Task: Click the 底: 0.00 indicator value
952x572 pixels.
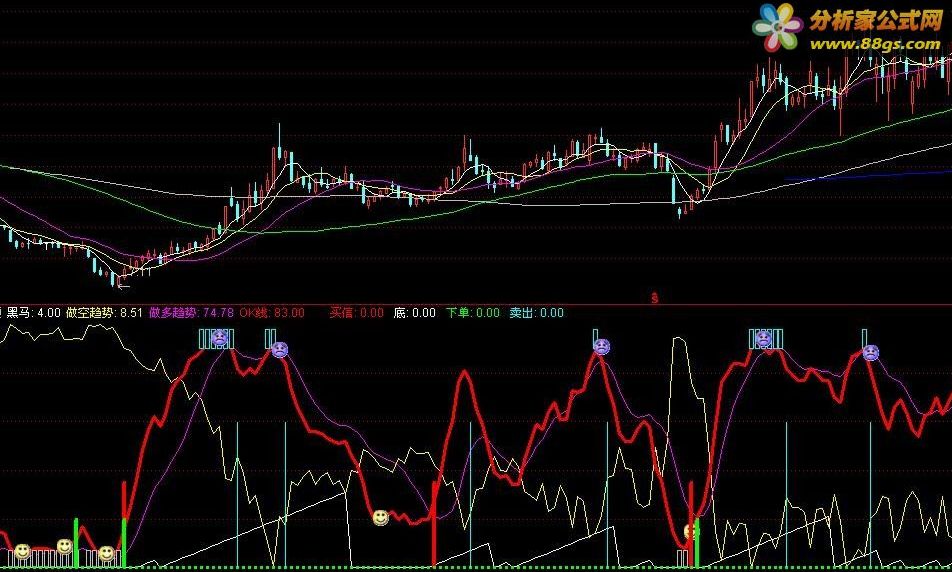Action: 415,313
